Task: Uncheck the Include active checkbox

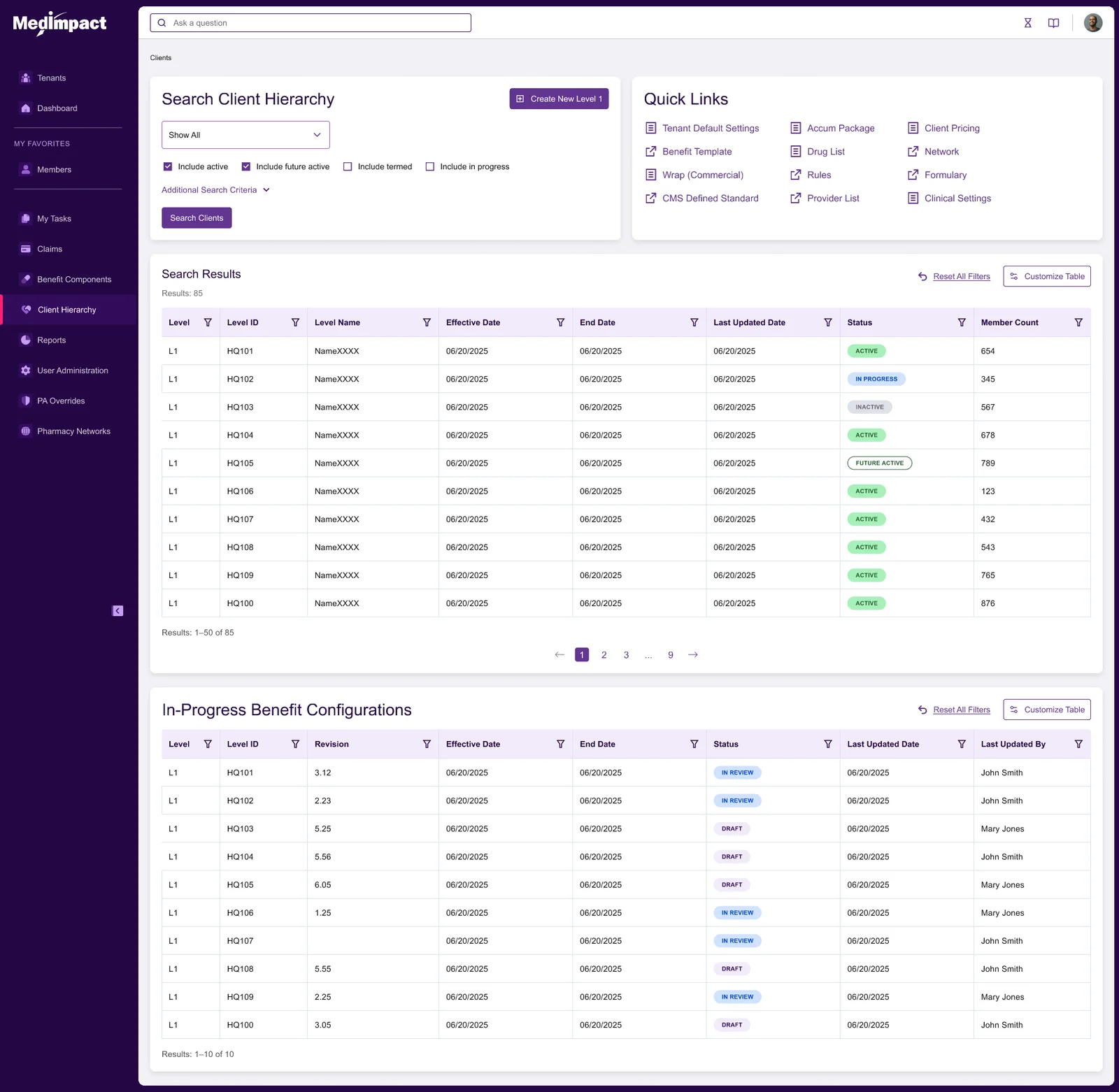Action: pos(168,166)
